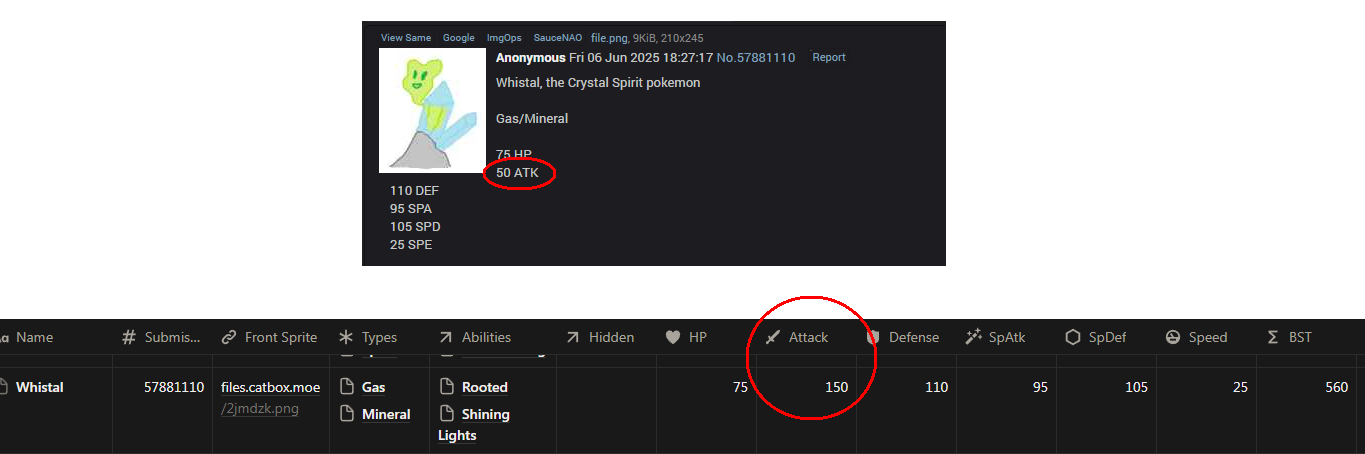Click the hash icon in Submission header
This screenshot has width=1365, height=454.
point(128,337)
